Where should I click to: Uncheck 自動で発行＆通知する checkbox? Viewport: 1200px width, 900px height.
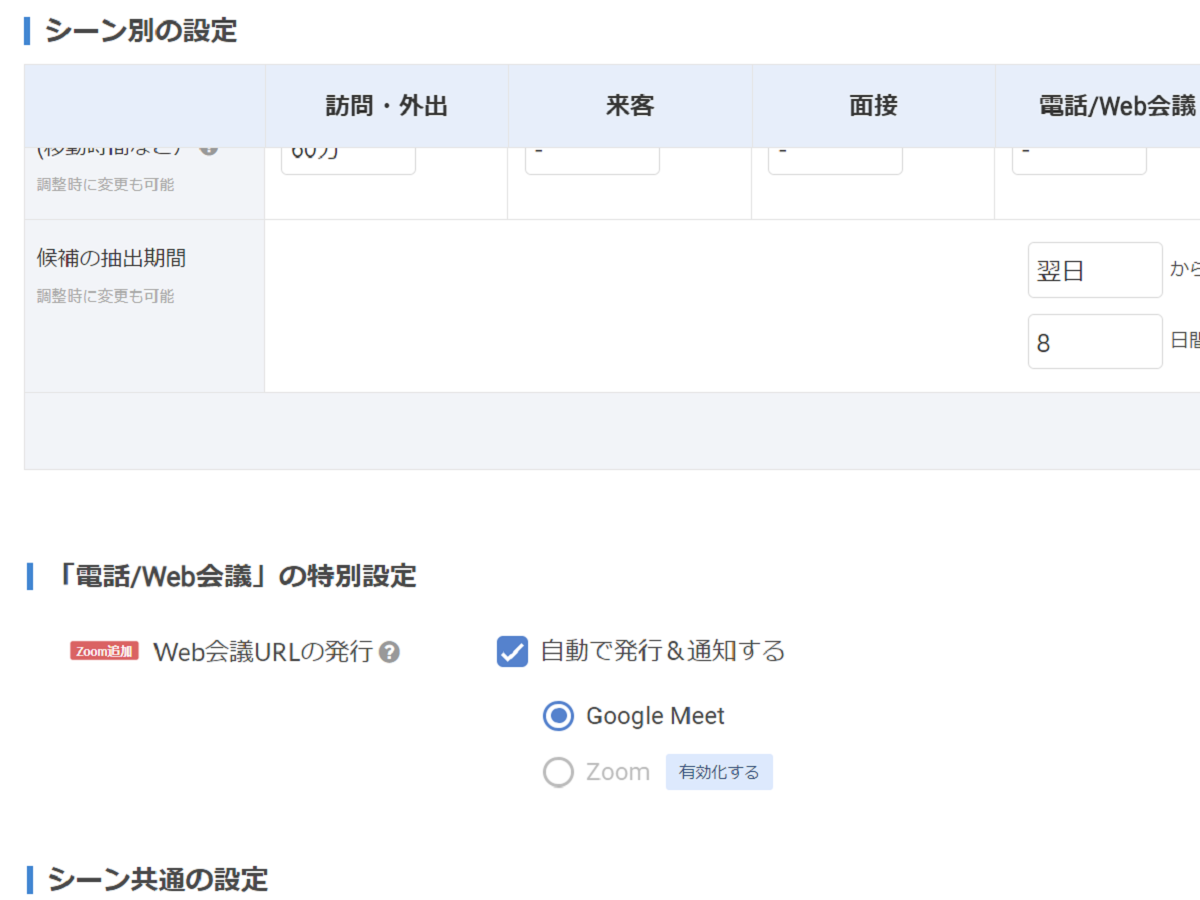[512, 652]
